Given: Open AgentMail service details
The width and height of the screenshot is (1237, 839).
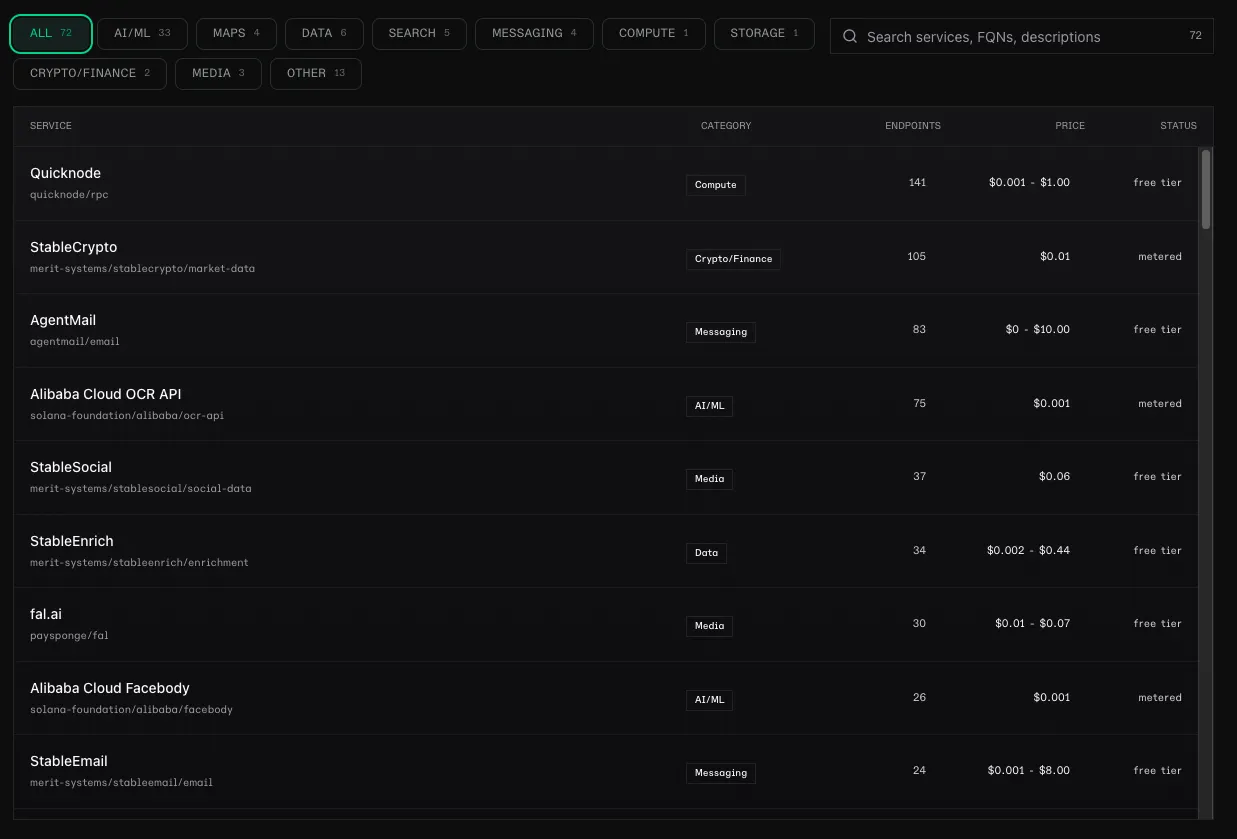Looking at the screenshot, I should click(606, 330).
